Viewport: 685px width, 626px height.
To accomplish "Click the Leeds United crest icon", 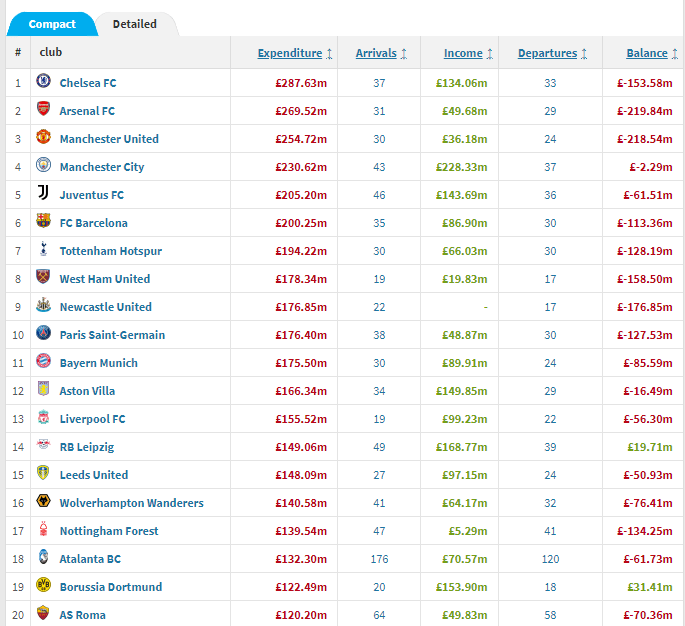I will [43, 473].
